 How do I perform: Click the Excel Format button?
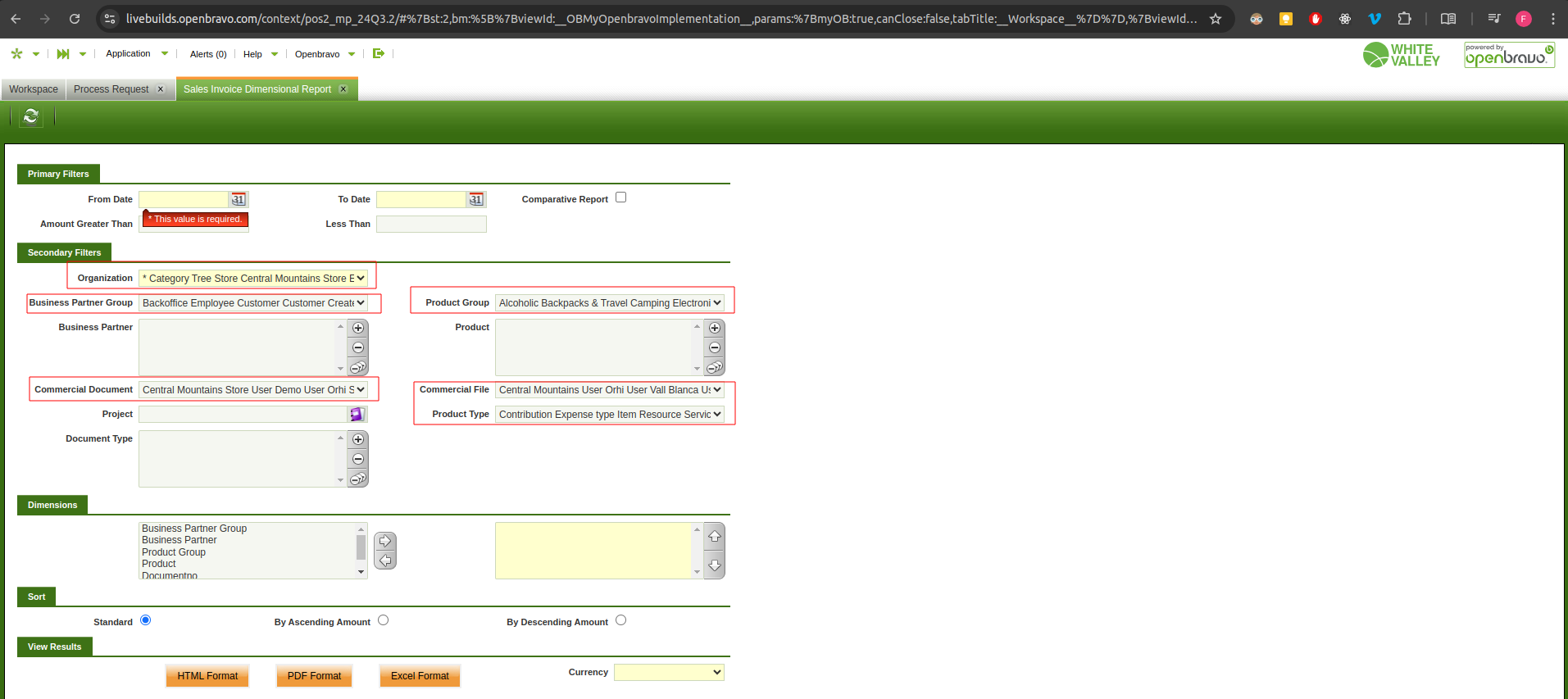[420, 676]
